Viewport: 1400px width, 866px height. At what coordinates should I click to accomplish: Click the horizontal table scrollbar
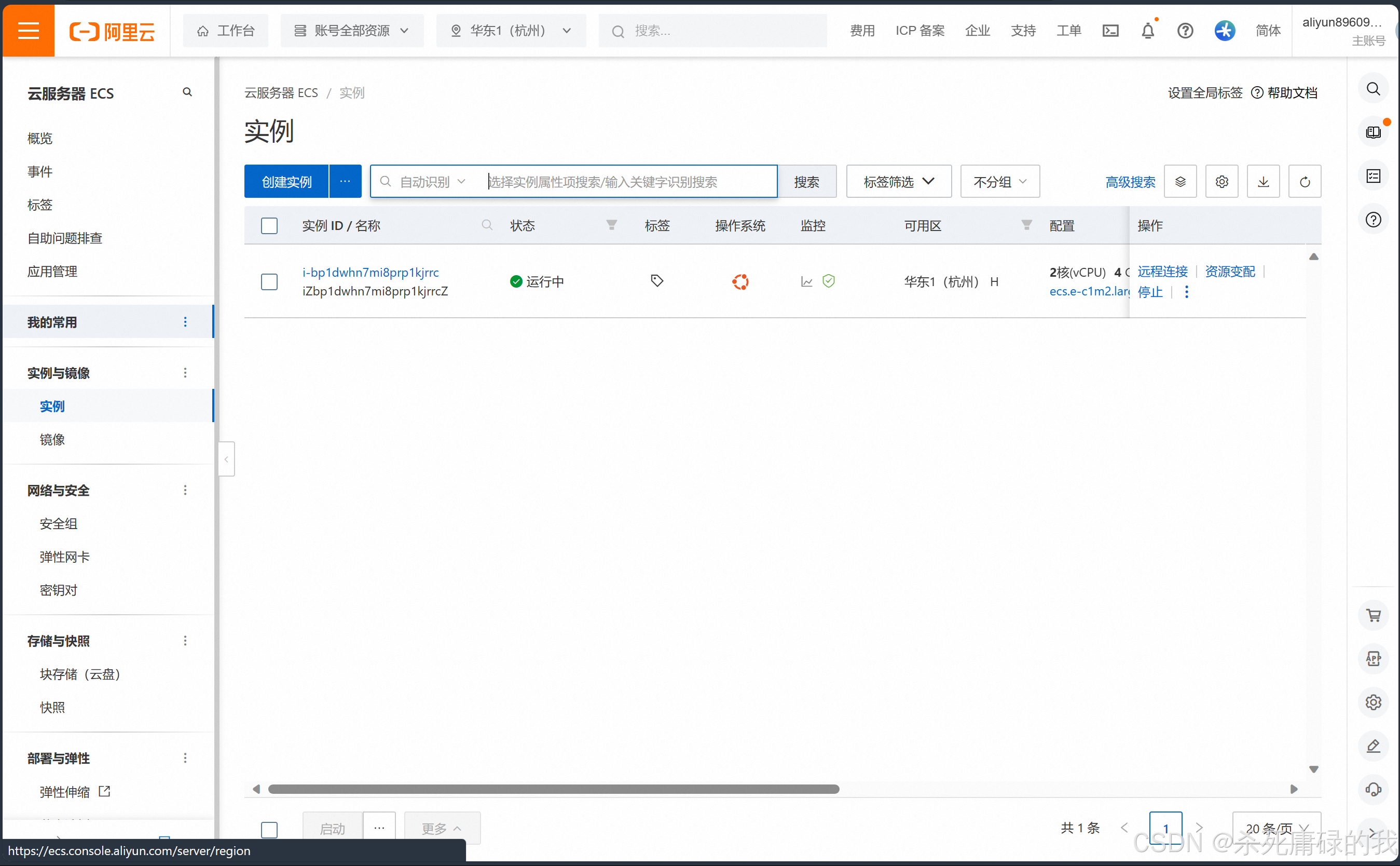(554, 789)
